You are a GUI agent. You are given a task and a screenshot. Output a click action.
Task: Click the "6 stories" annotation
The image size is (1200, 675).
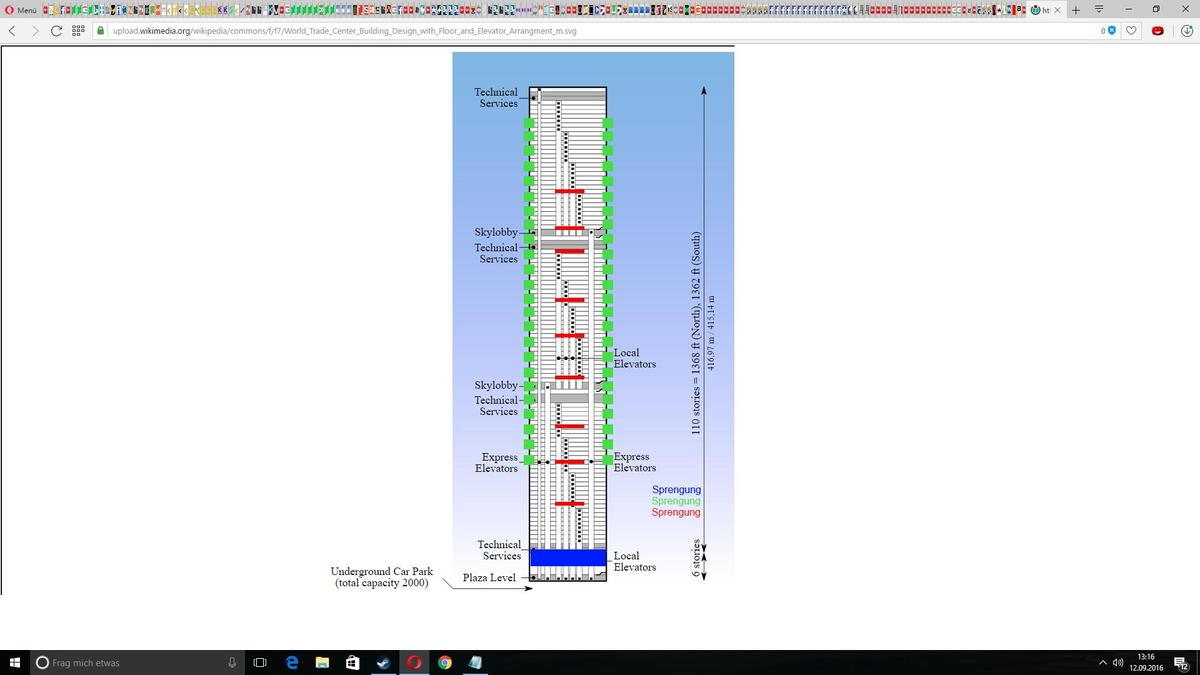(x=696, y=557)
